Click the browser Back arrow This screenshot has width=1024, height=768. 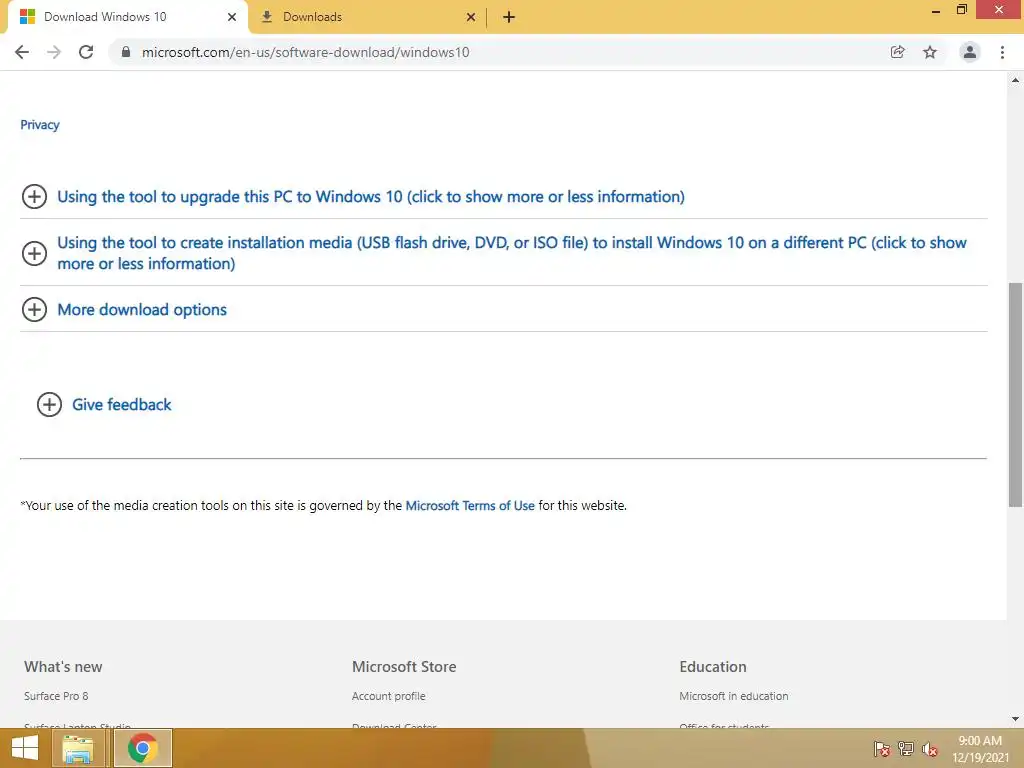22,52
